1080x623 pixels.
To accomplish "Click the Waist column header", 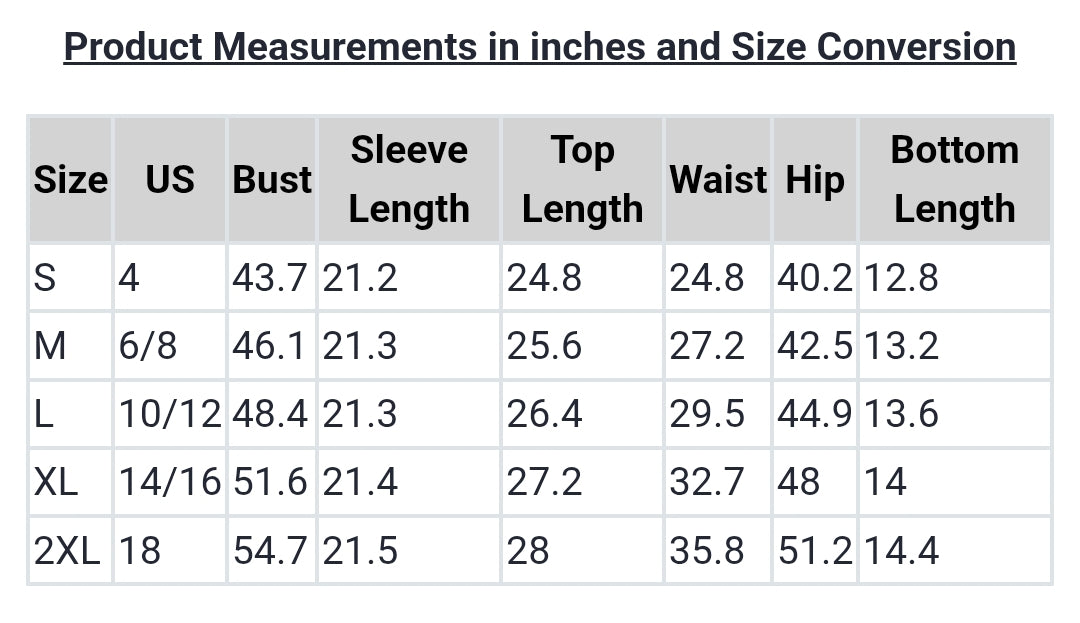I will [x=718, y=180].
